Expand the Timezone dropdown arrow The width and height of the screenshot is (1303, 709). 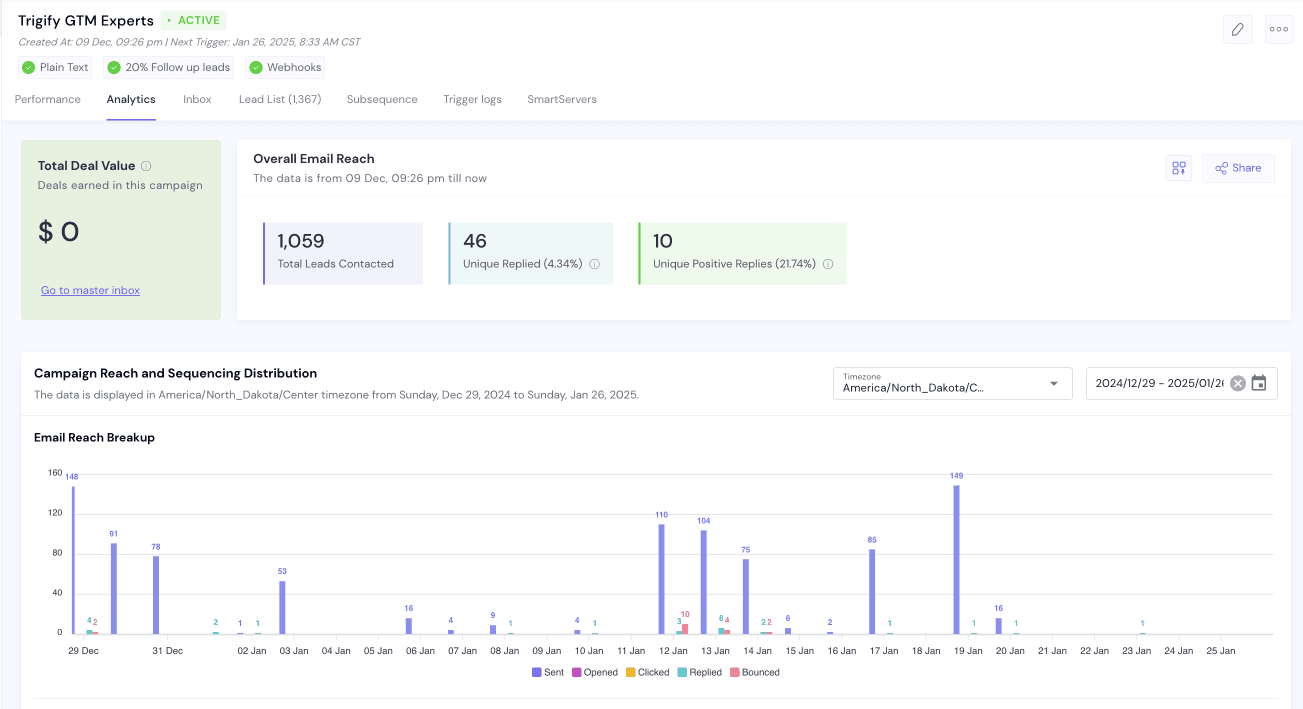pyautogui.click(x=1053, y=384)
